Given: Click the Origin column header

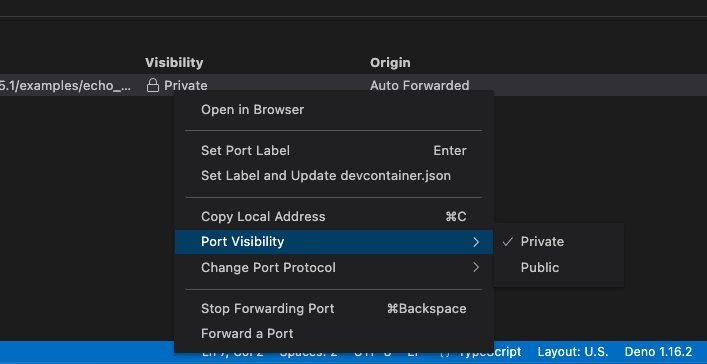Looking at the screenshot, I should point(390,63).
